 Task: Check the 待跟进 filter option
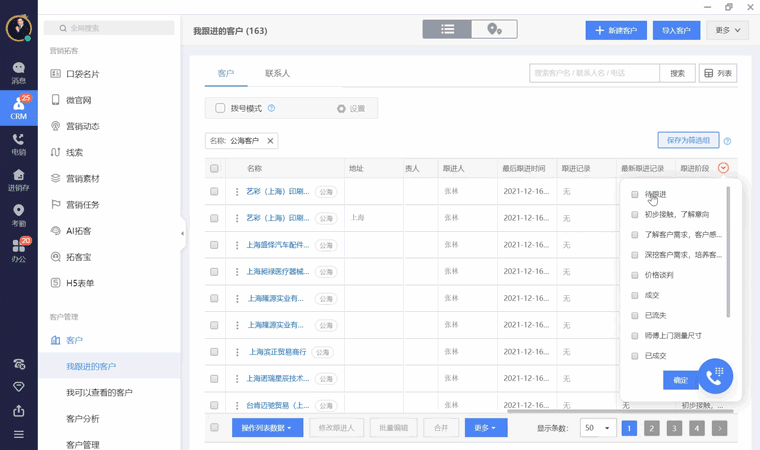[x=635, y=195]
